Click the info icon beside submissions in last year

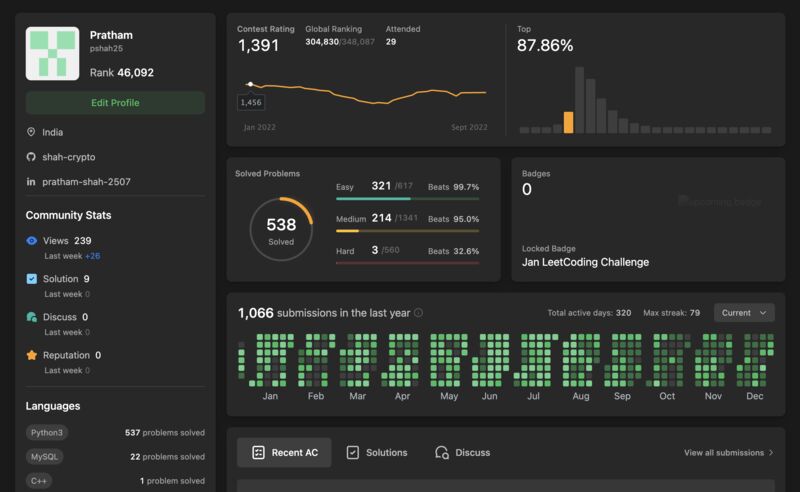point(418,313)
